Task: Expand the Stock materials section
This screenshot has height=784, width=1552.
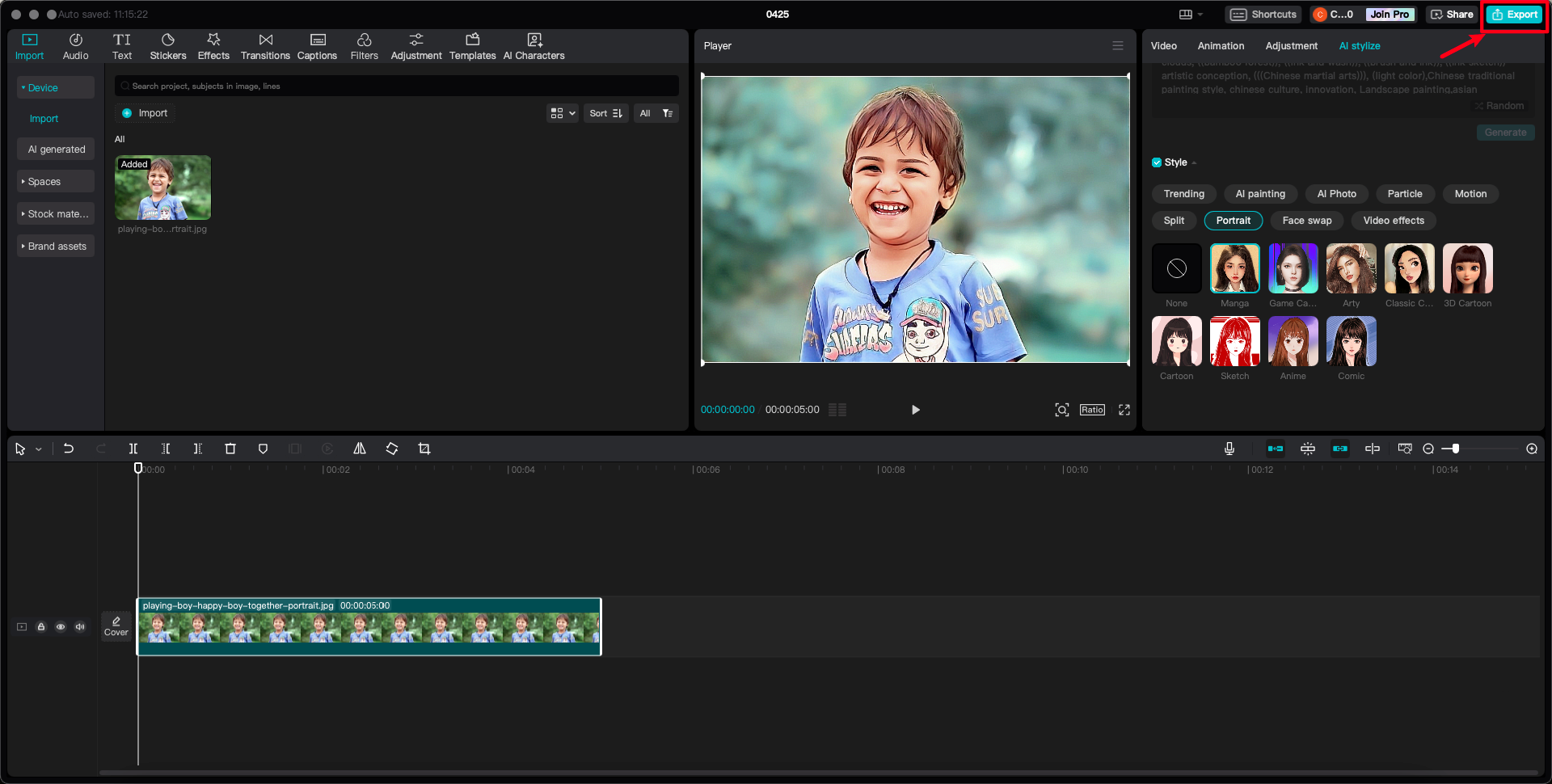Action: (55, 213)
